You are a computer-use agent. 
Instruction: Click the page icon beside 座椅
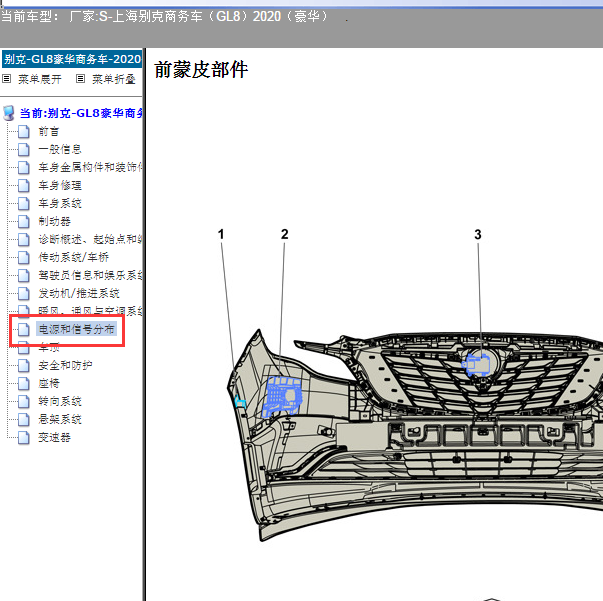(24, 383)
